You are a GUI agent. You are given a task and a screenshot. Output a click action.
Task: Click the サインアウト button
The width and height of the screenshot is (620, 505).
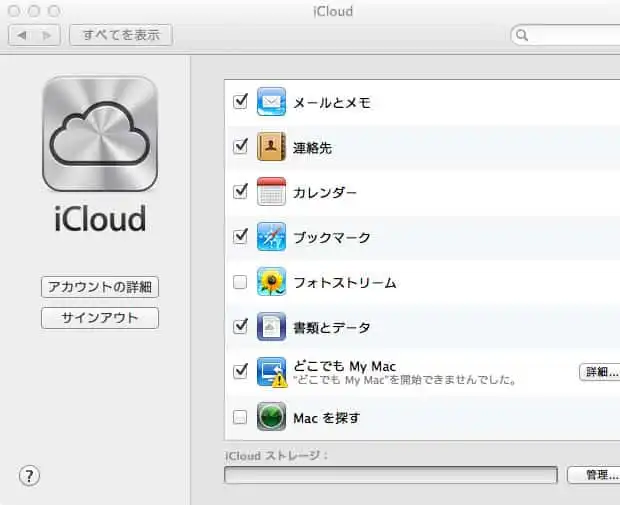point(100,318)
